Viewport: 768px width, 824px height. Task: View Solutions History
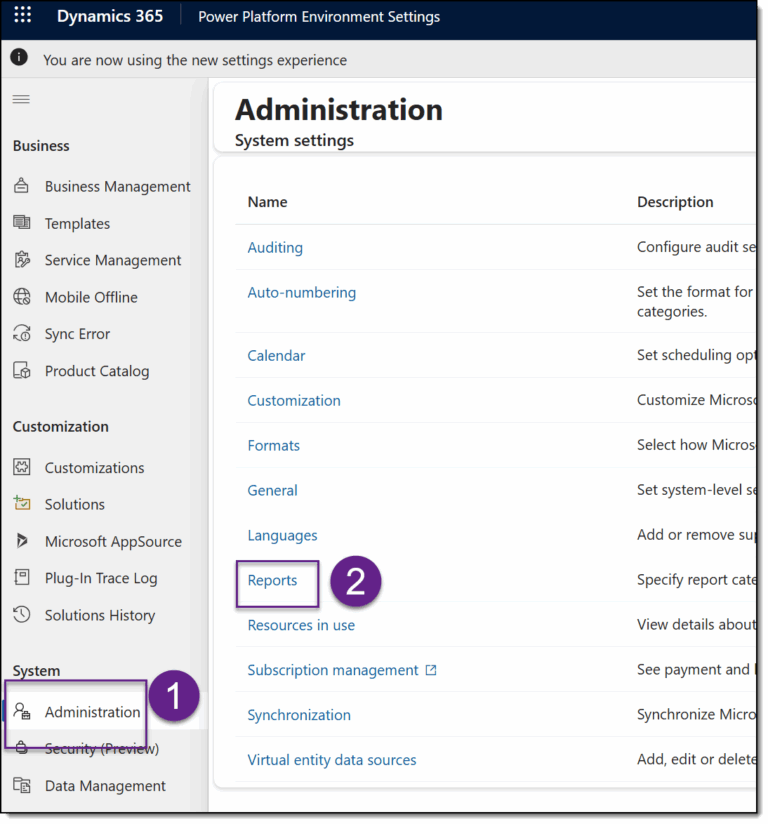(99, 615)
